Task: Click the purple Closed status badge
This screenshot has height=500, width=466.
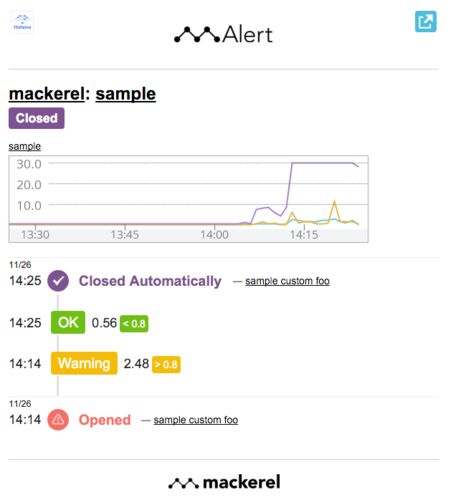Action: (x=36, y=118)
